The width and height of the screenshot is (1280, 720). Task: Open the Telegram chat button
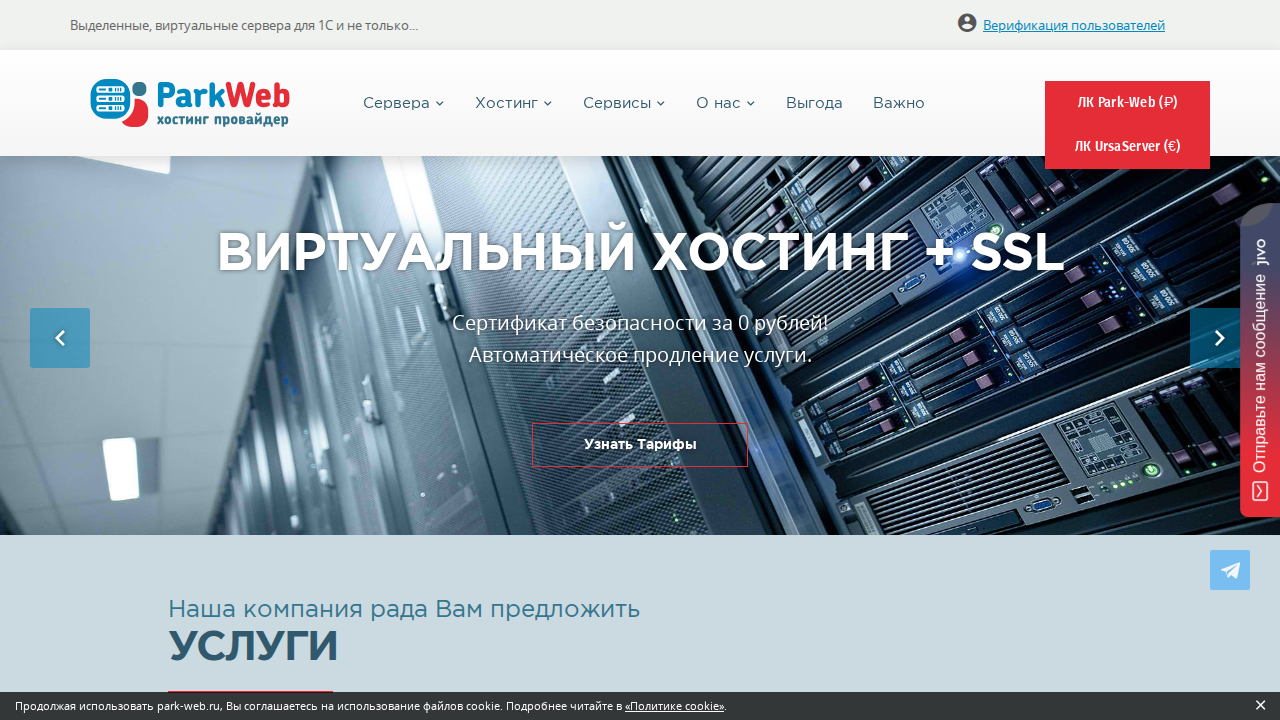(x=1230, y=570)
